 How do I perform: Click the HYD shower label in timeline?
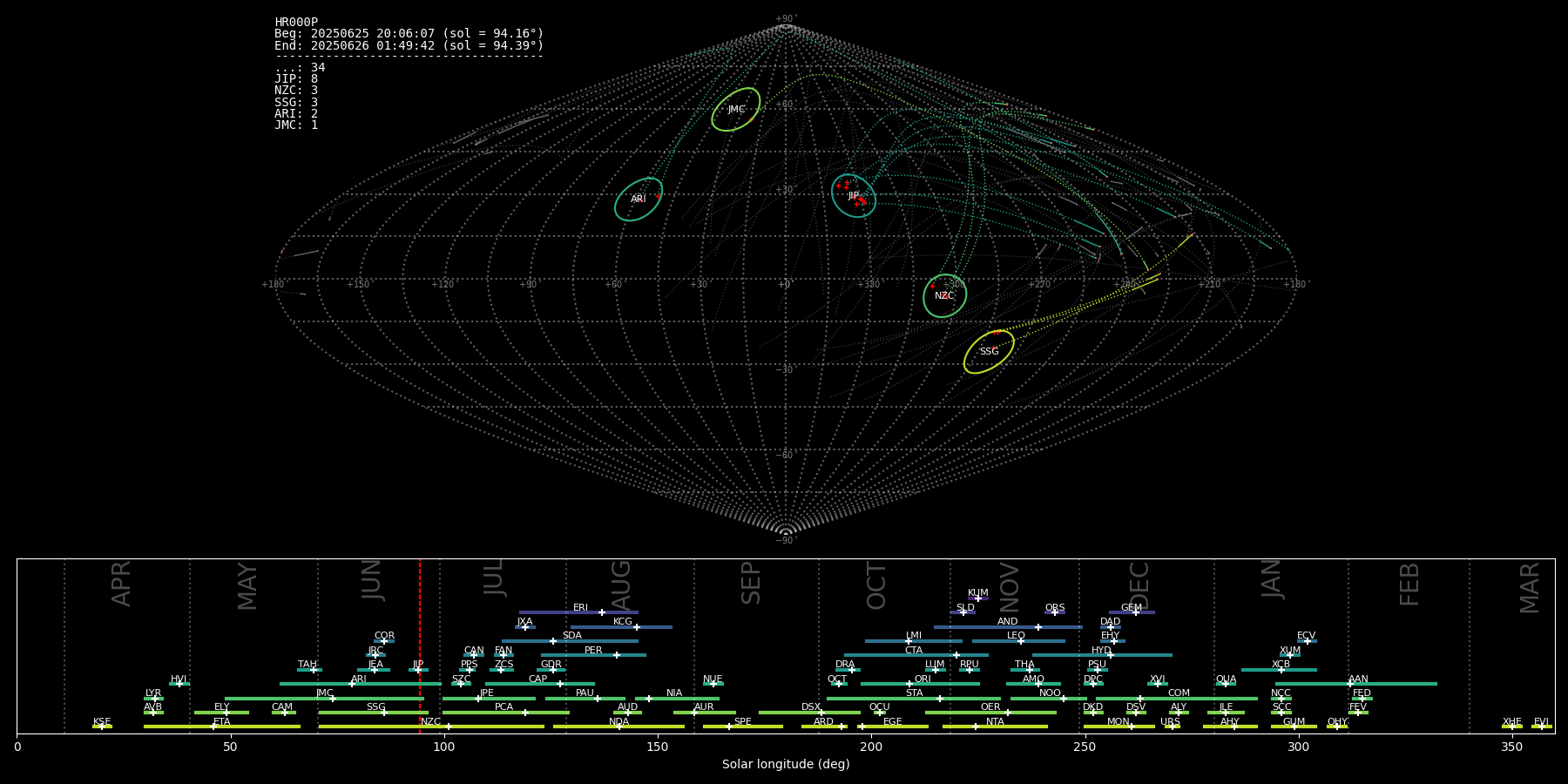(x=1101, y=651)
